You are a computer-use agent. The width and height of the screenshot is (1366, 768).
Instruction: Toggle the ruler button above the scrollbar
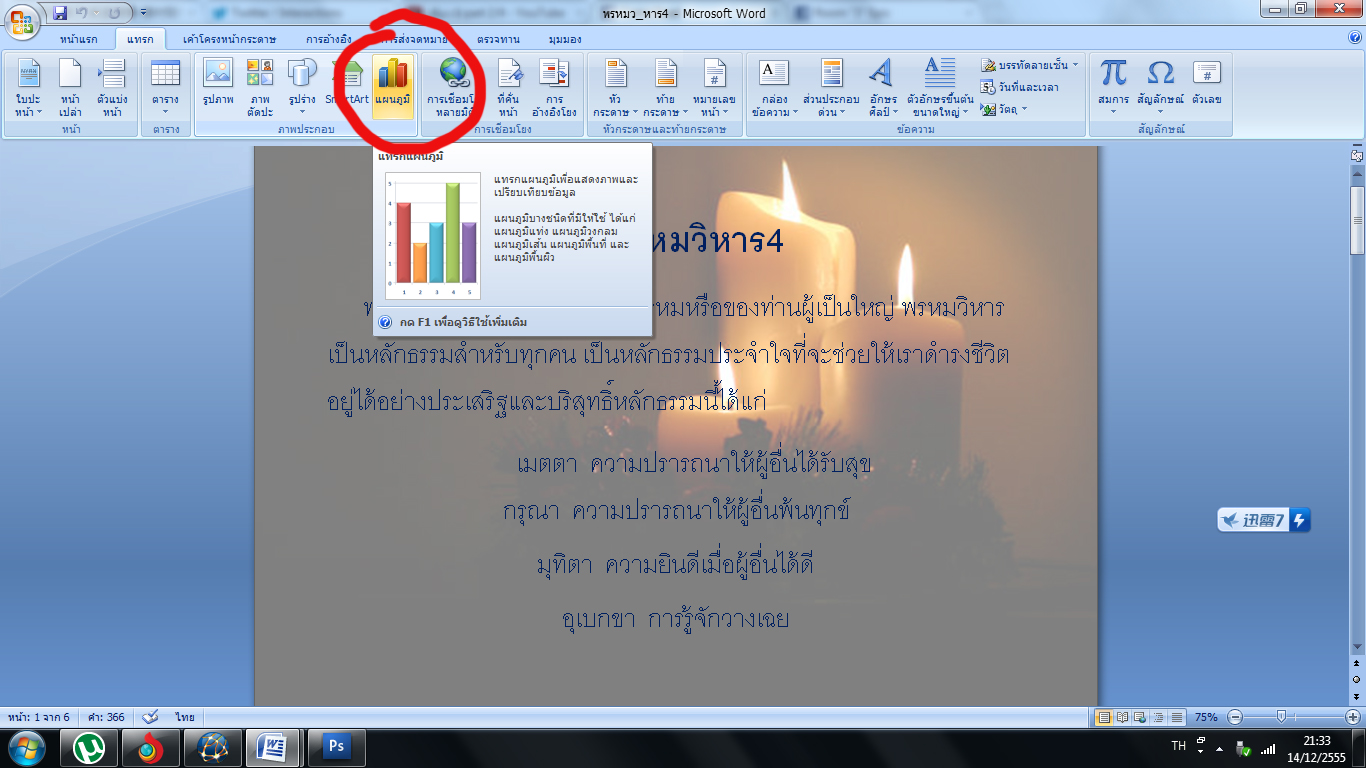click(x=1357, y=155)
